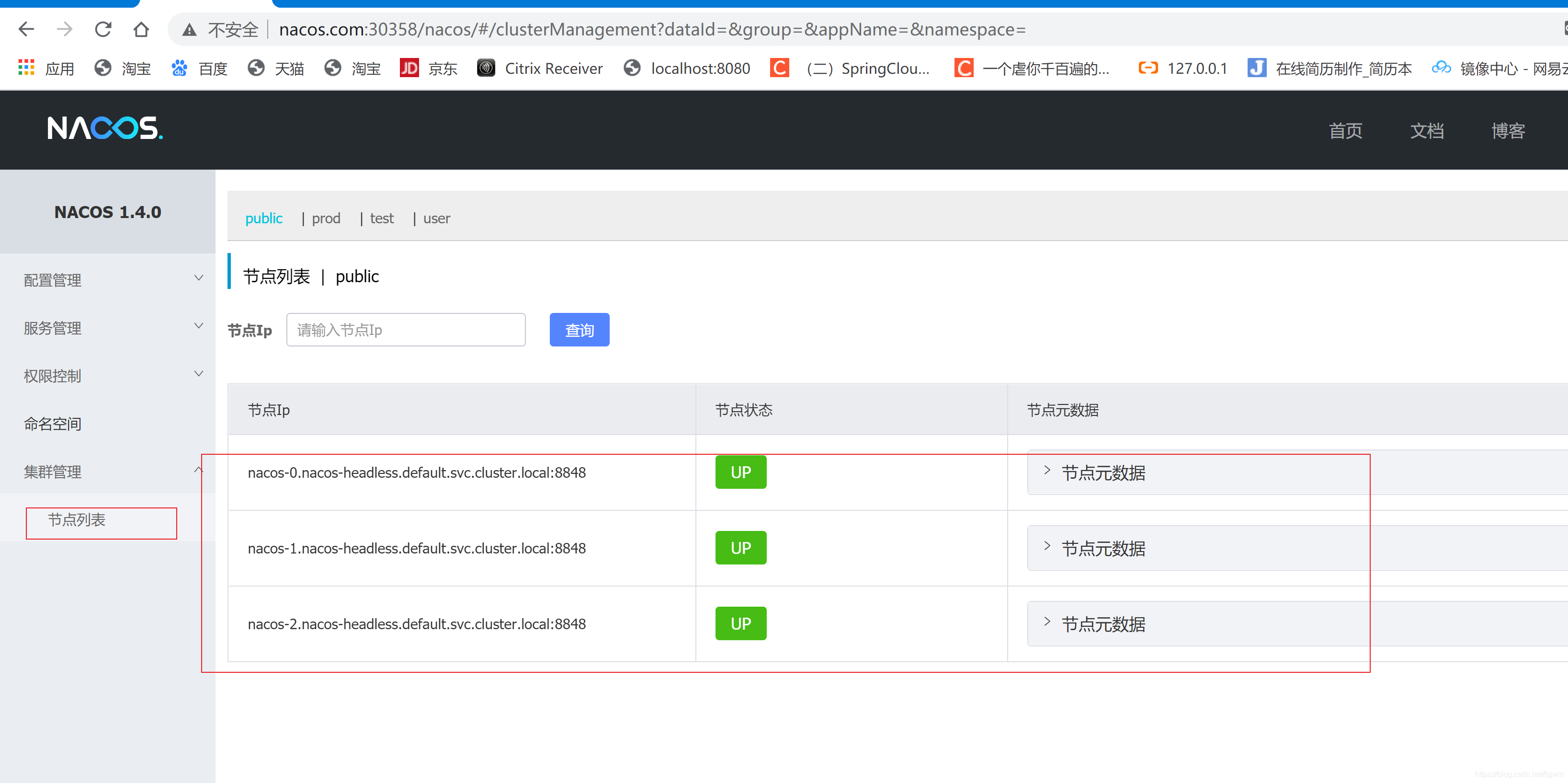Open the localhost:8080 bookmark
Screen dimensions: 1568x783
[x=687, y=68]
